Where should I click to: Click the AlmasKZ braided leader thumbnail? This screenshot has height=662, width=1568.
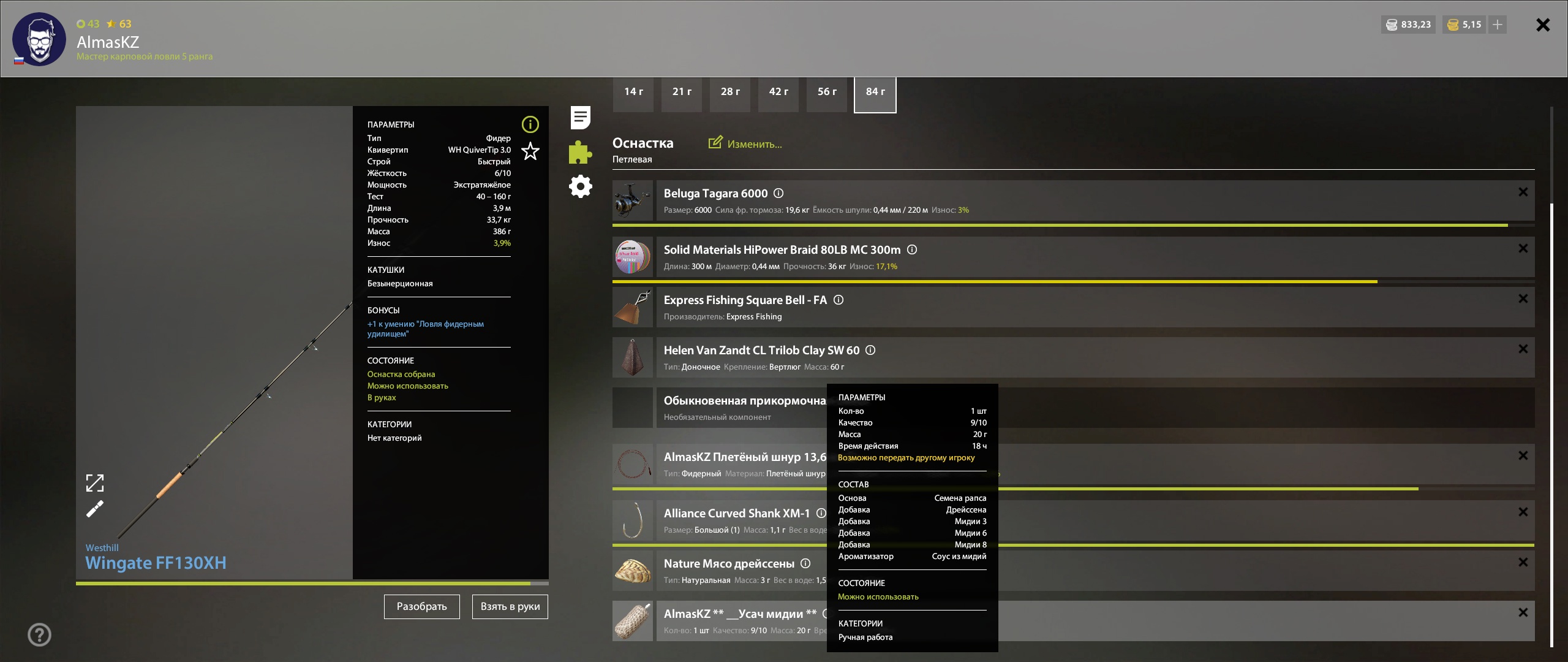(633, 464)
